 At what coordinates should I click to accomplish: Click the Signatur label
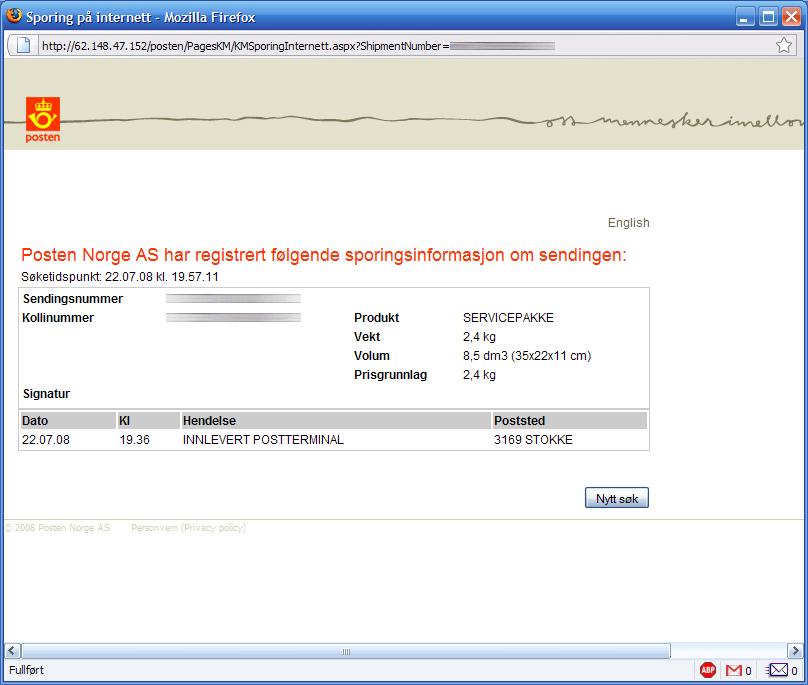click(46, 394)
